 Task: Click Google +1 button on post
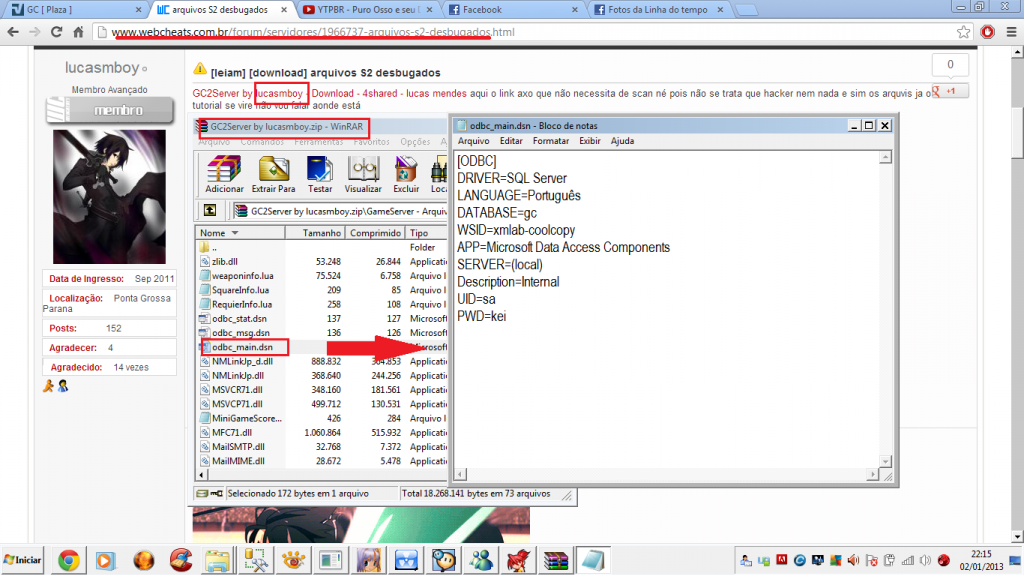(x=950, y=91)
